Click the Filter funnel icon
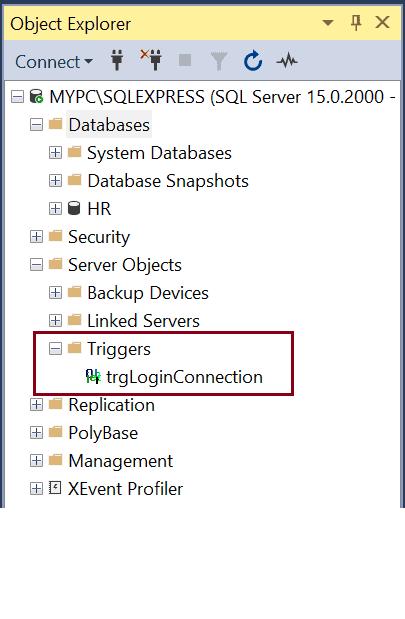Screen dimensions: 405x619 click(x=218, y=61)
